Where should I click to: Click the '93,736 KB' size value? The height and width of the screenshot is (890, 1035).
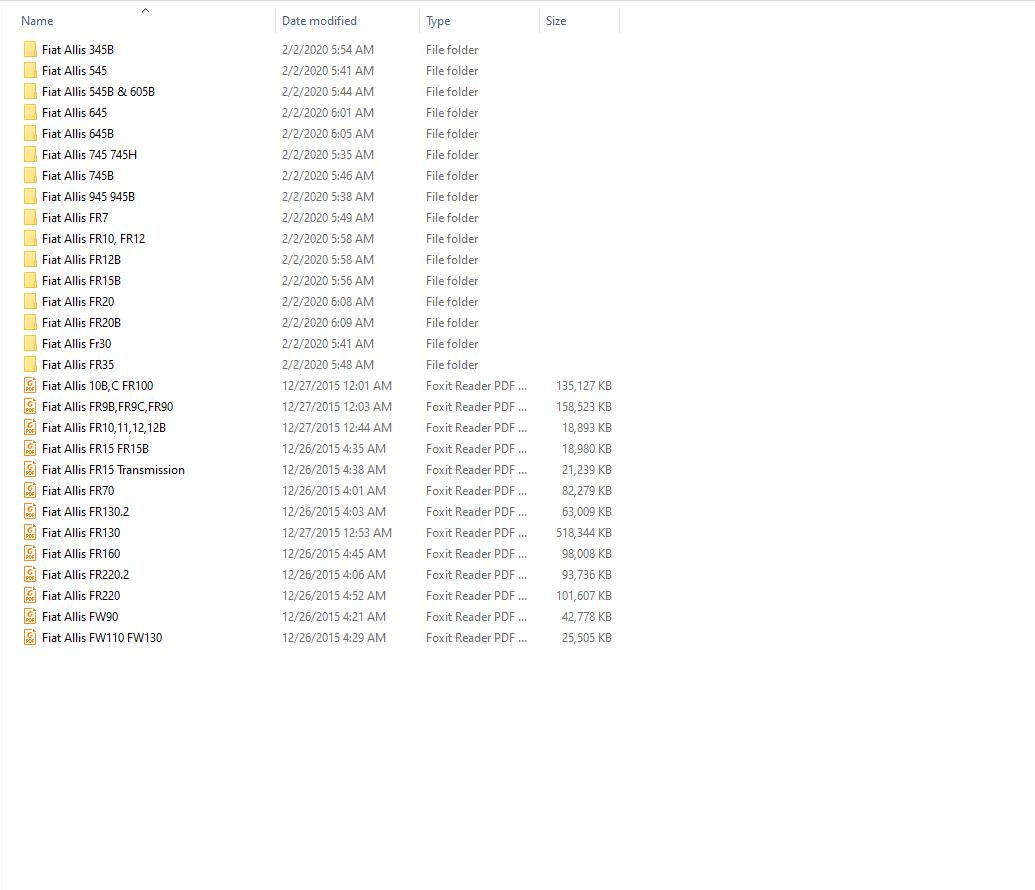(x=587, y=574)
